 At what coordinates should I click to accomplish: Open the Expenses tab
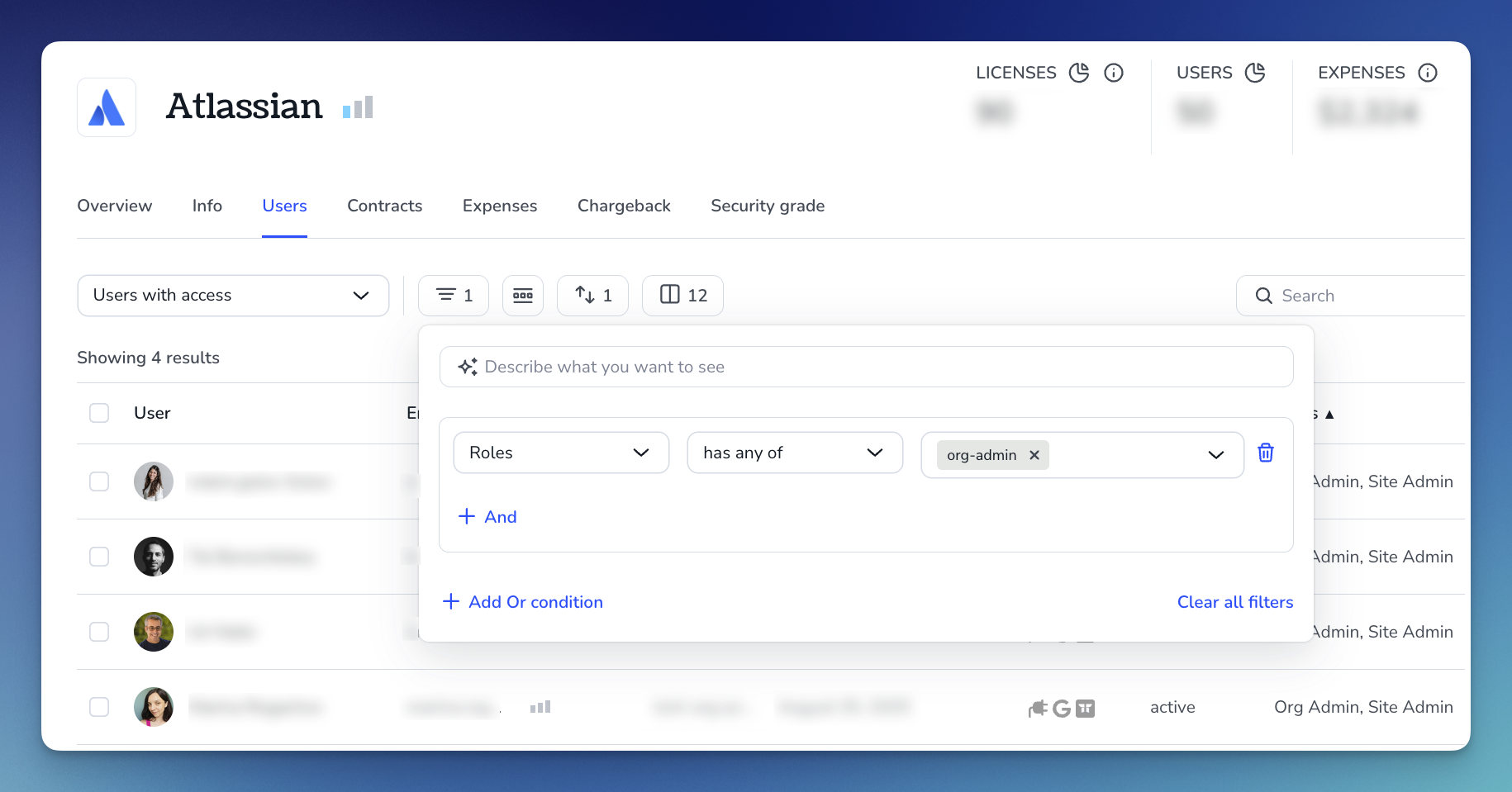pos(500,206)
